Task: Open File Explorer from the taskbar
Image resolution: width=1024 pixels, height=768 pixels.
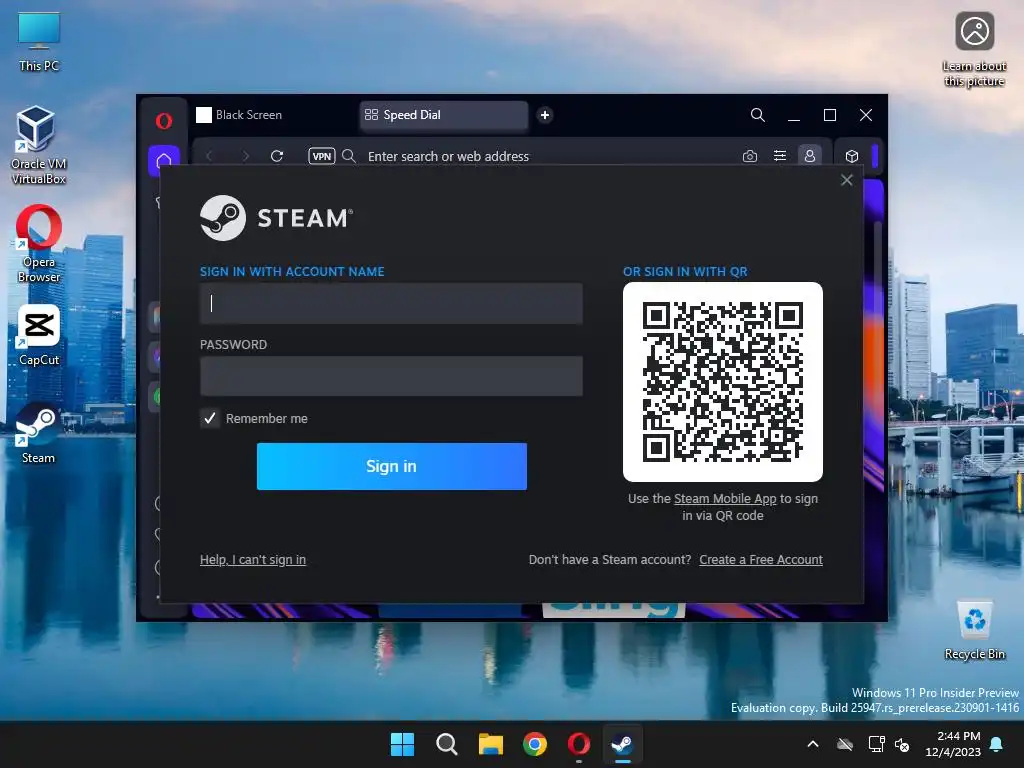Action: coord(490,744)
